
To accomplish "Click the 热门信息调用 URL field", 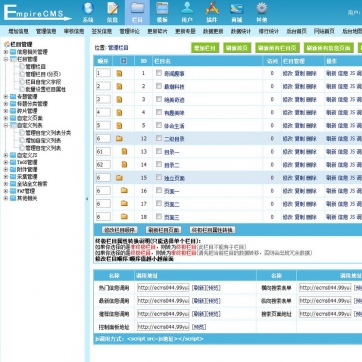I will point(163,288).
